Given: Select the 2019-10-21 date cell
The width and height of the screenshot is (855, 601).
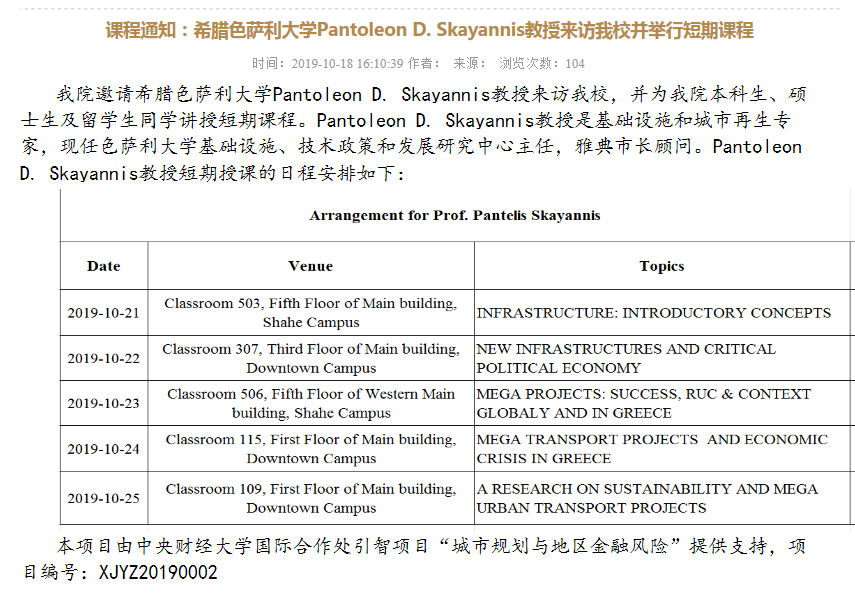Looking at the screenshot, I should click(104, 313).
